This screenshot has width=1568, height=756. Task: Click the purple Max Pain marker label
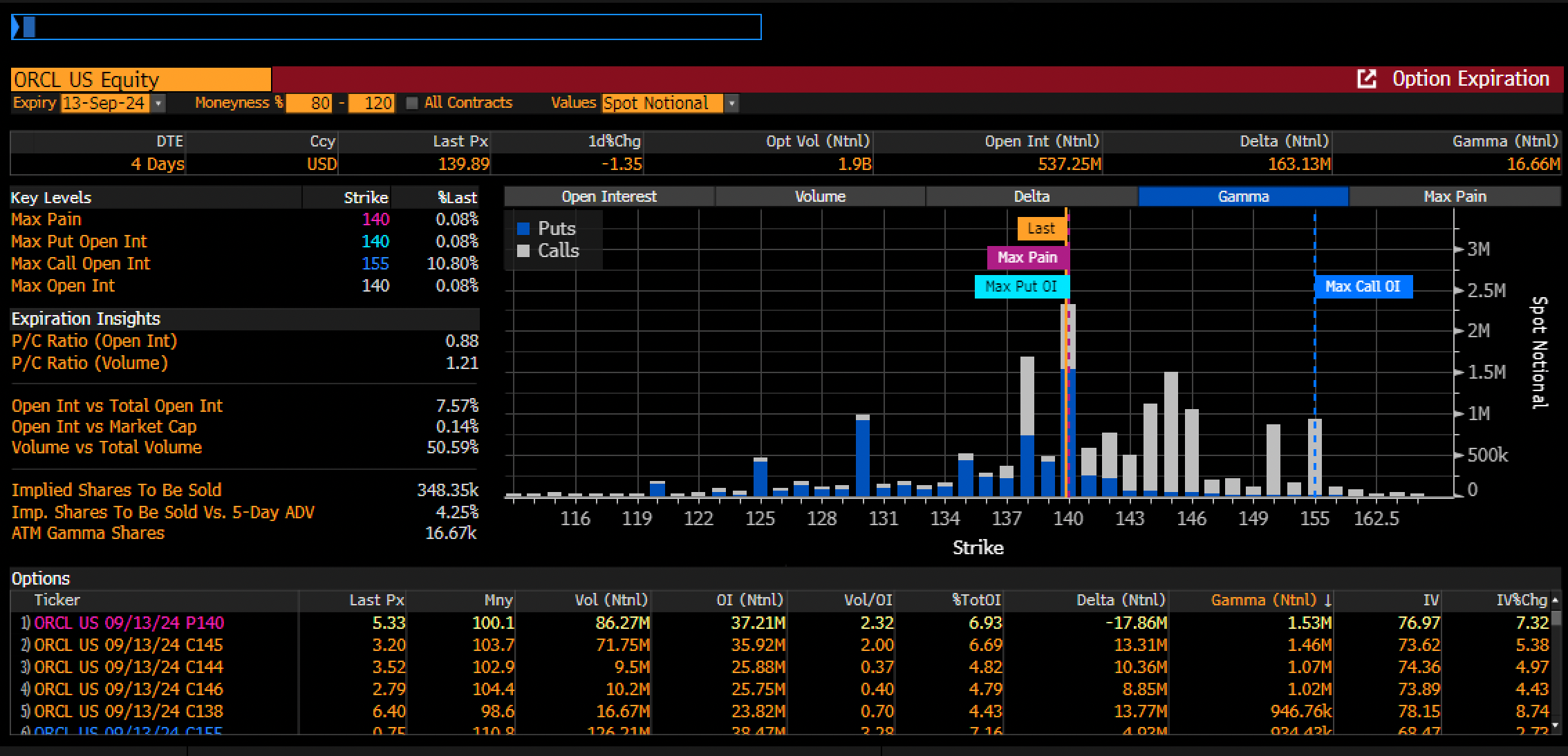[x=1027, y=258]
